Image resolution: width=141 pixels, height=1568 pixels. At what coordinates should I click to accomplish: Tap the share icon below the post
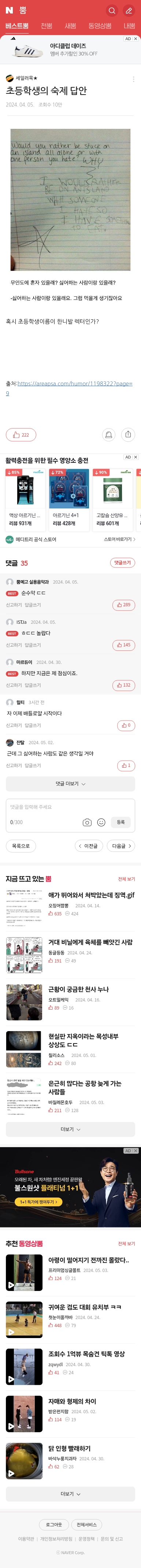pos(128,435)
